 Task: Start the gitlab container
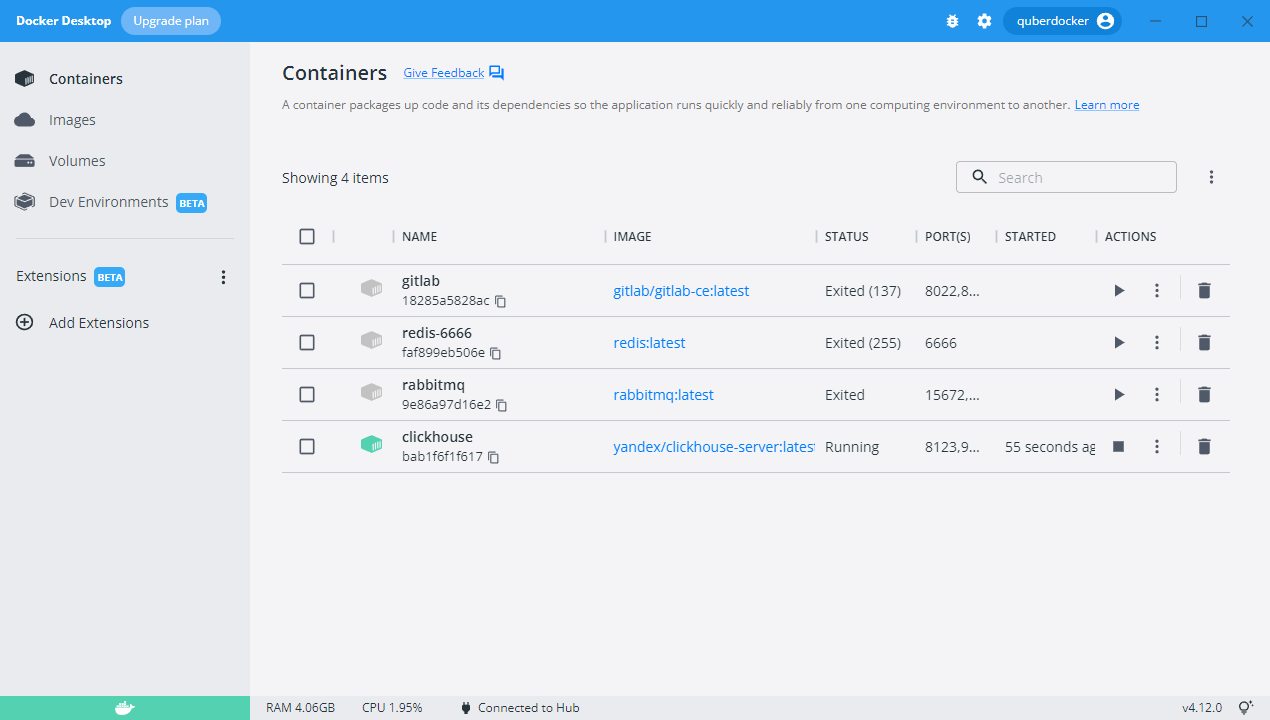pos(1119,291)
